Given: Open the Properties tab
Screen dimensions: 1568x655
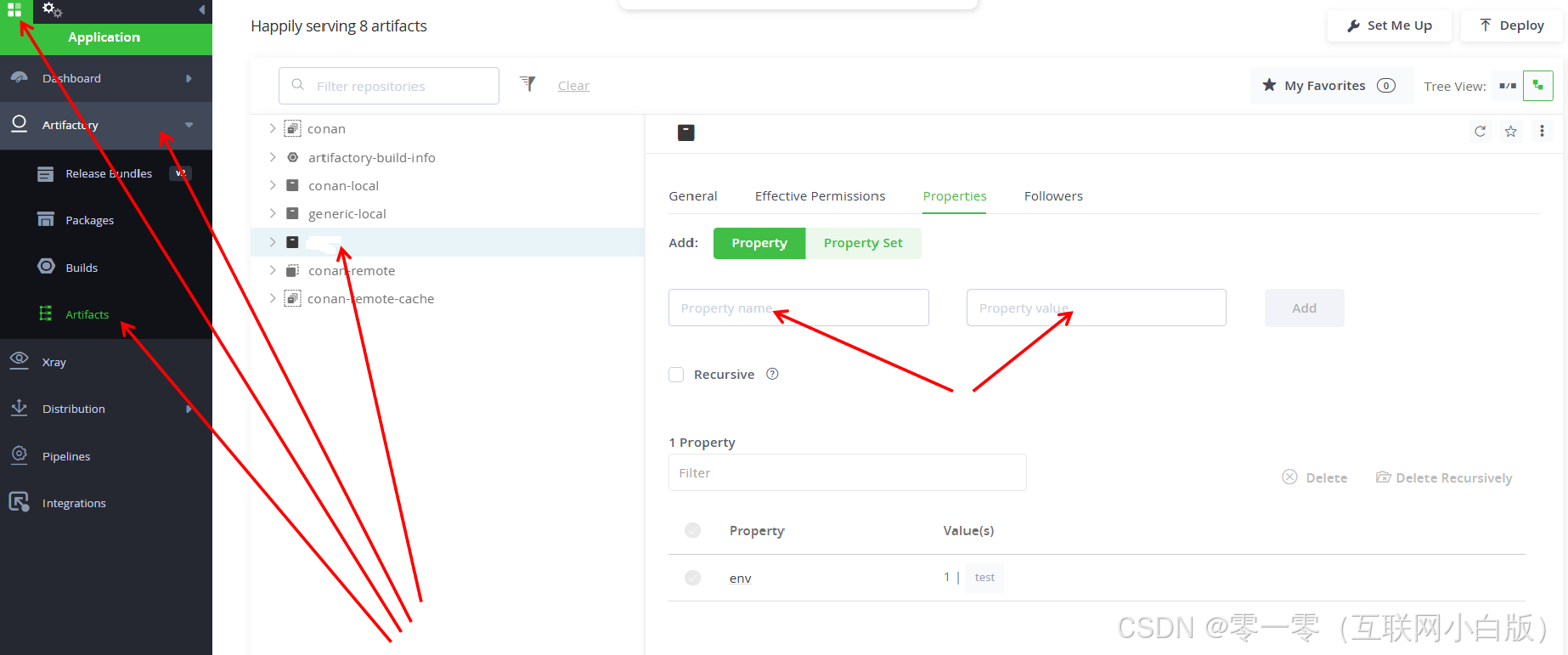Looking at the screenshot, I should tap(955, 196).
